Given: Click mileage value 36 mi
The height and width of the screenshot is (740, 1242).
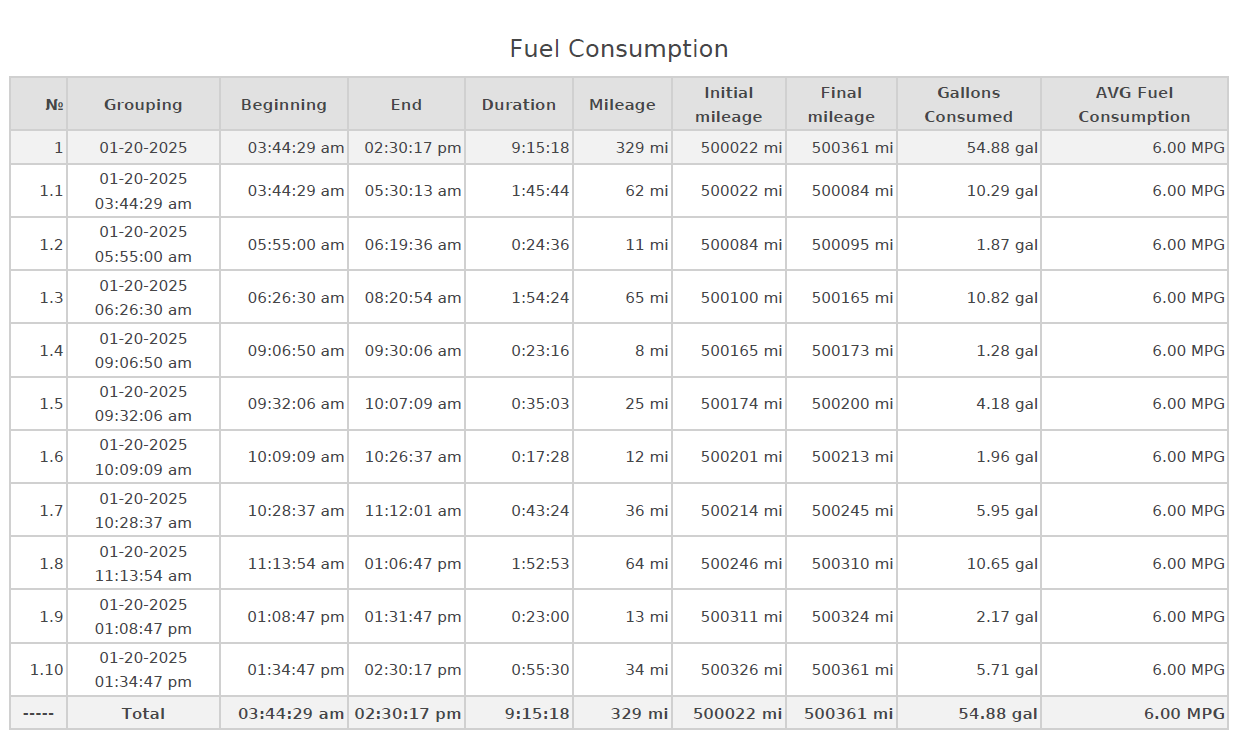Looking at the screenshot, I should tap(647, 511).
